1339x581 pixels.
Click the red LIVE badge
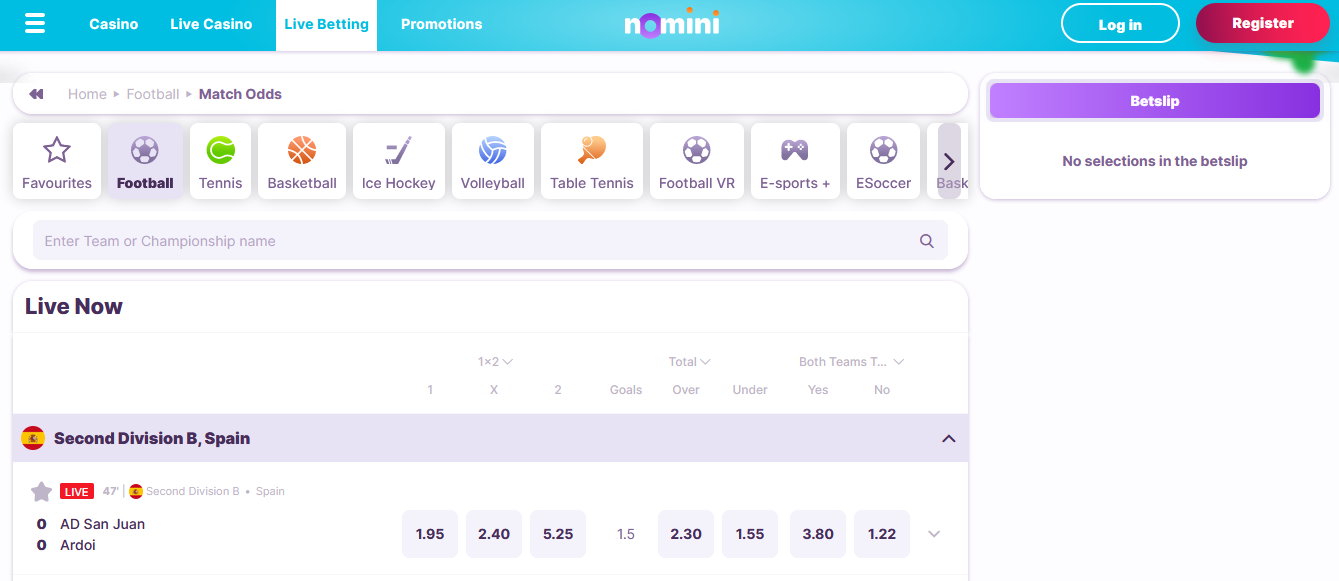77,491
